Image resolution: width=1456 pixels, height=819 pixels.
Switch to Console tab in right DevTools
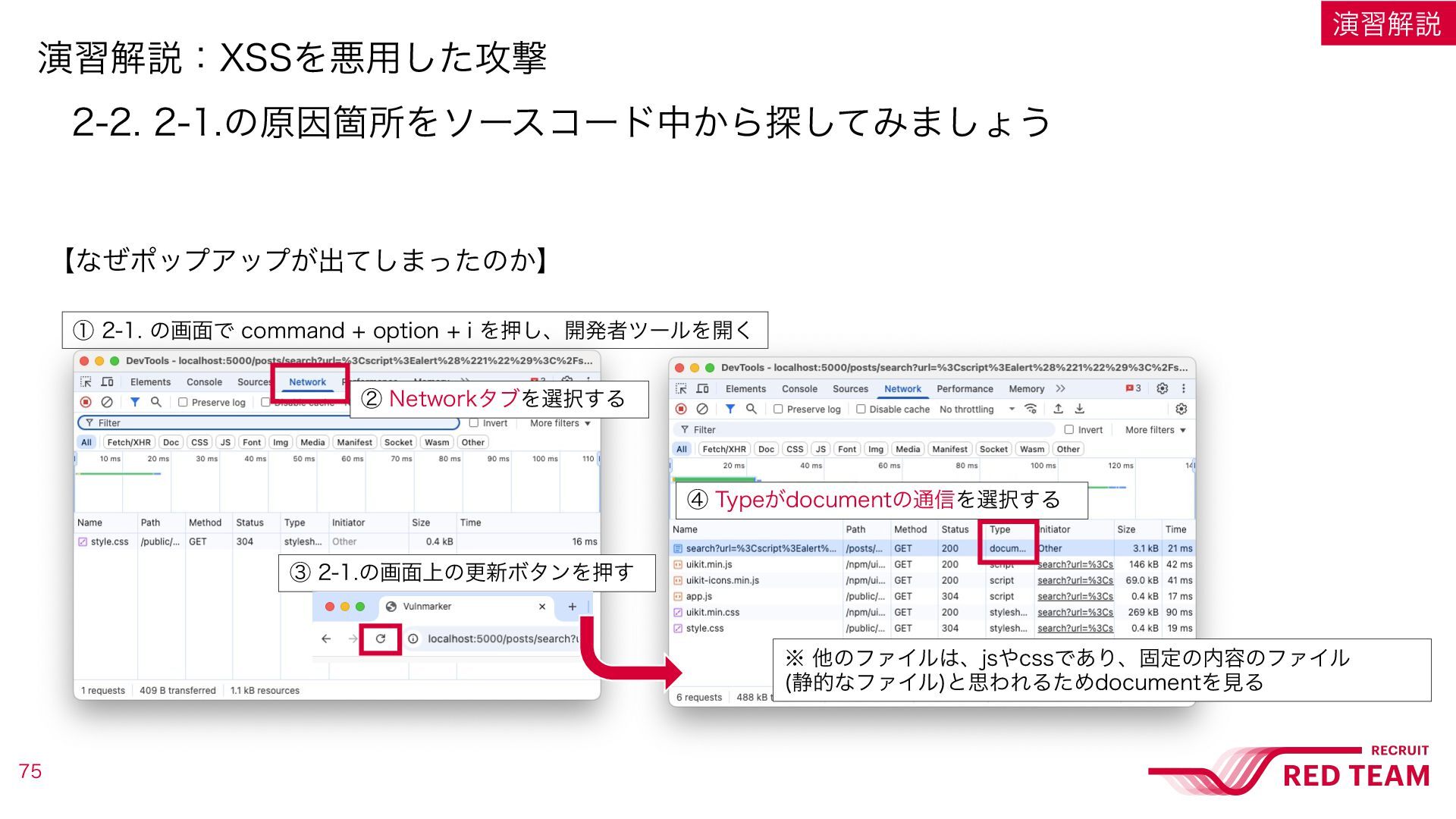pyautogui.click(x=799, y=388)
